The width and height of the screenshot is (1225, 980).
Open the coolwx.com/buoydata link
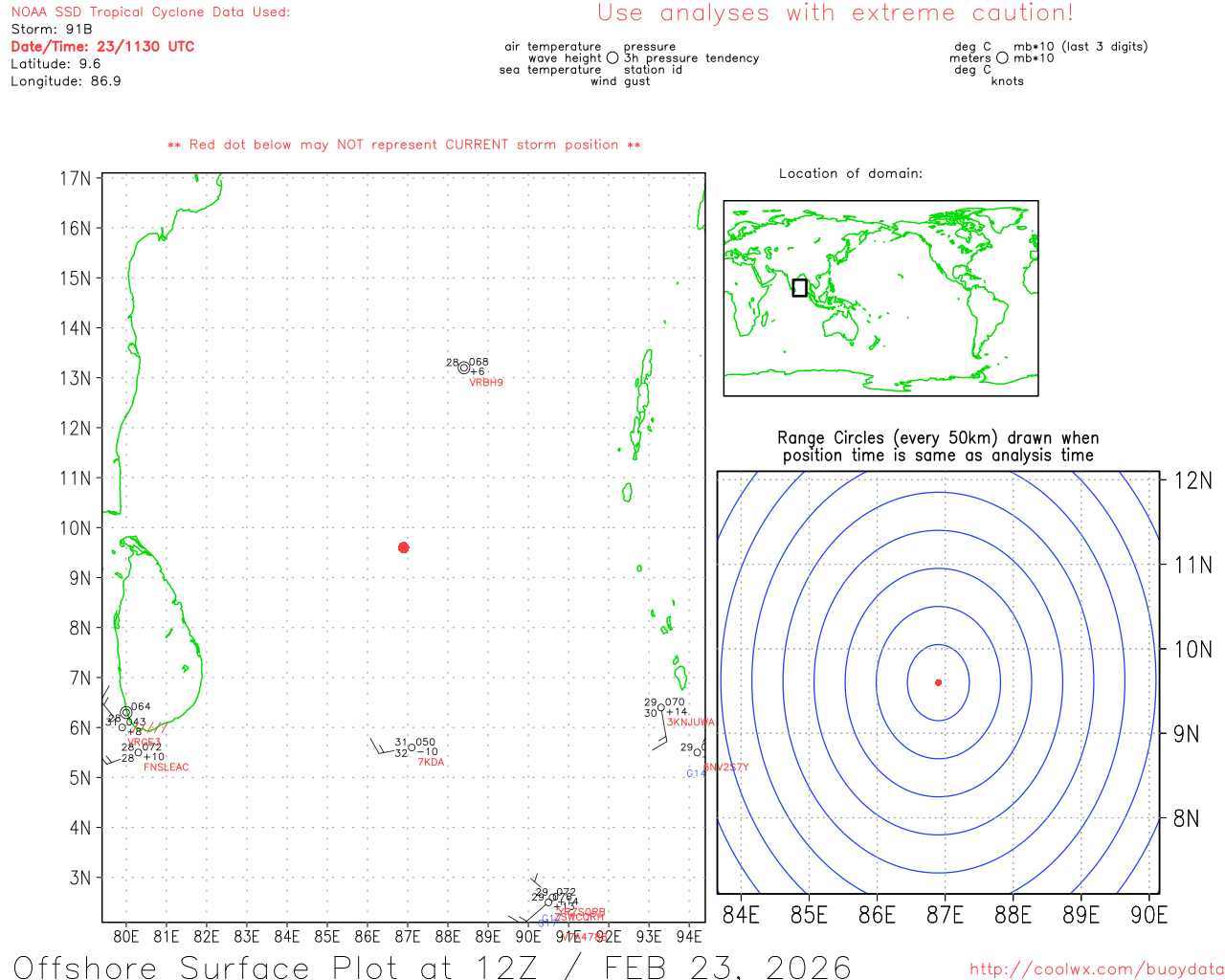tap(1096, 969)
